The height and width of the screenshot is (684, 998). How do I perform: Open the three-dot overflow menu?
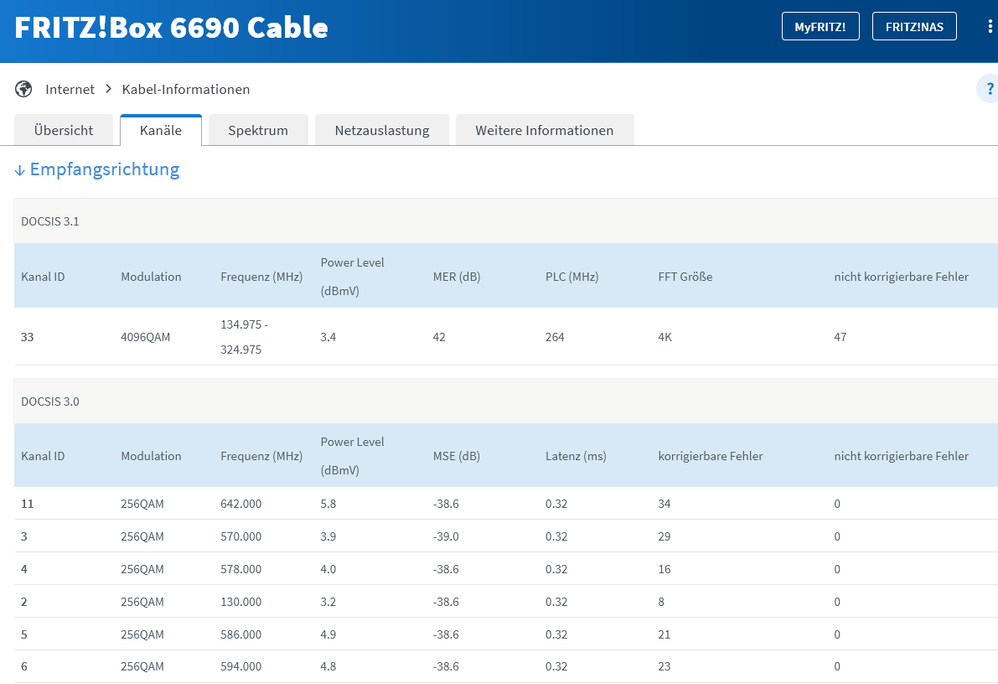click(x=989, y=25)
